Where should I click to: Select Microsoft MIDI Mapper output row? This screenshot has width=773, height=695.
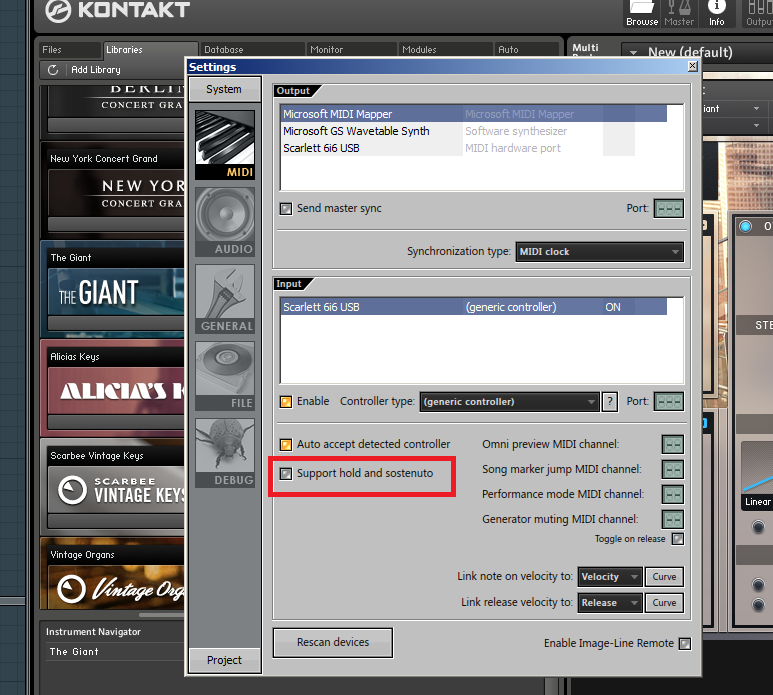[x=473, y=114]
